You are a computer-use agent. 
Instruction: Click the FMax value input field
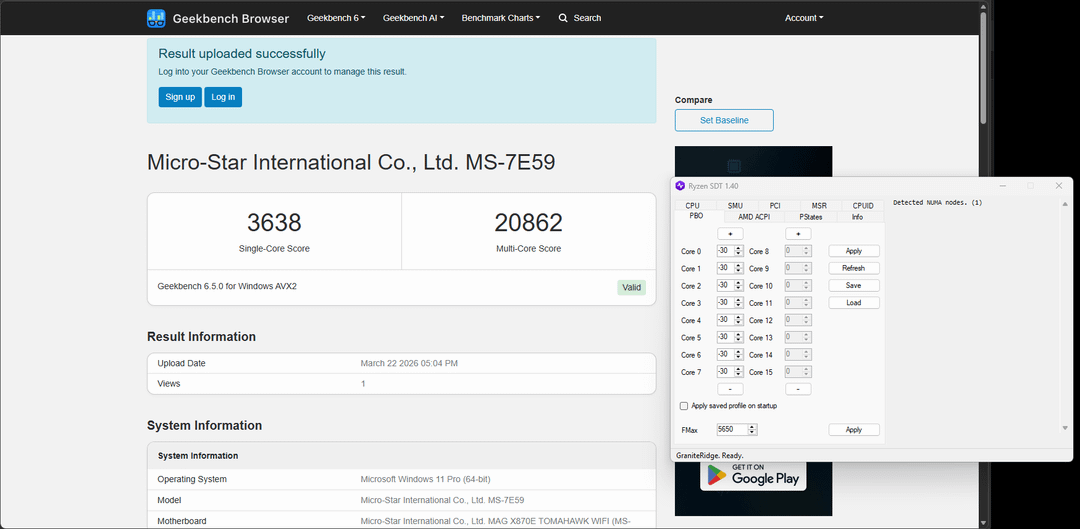731,430
